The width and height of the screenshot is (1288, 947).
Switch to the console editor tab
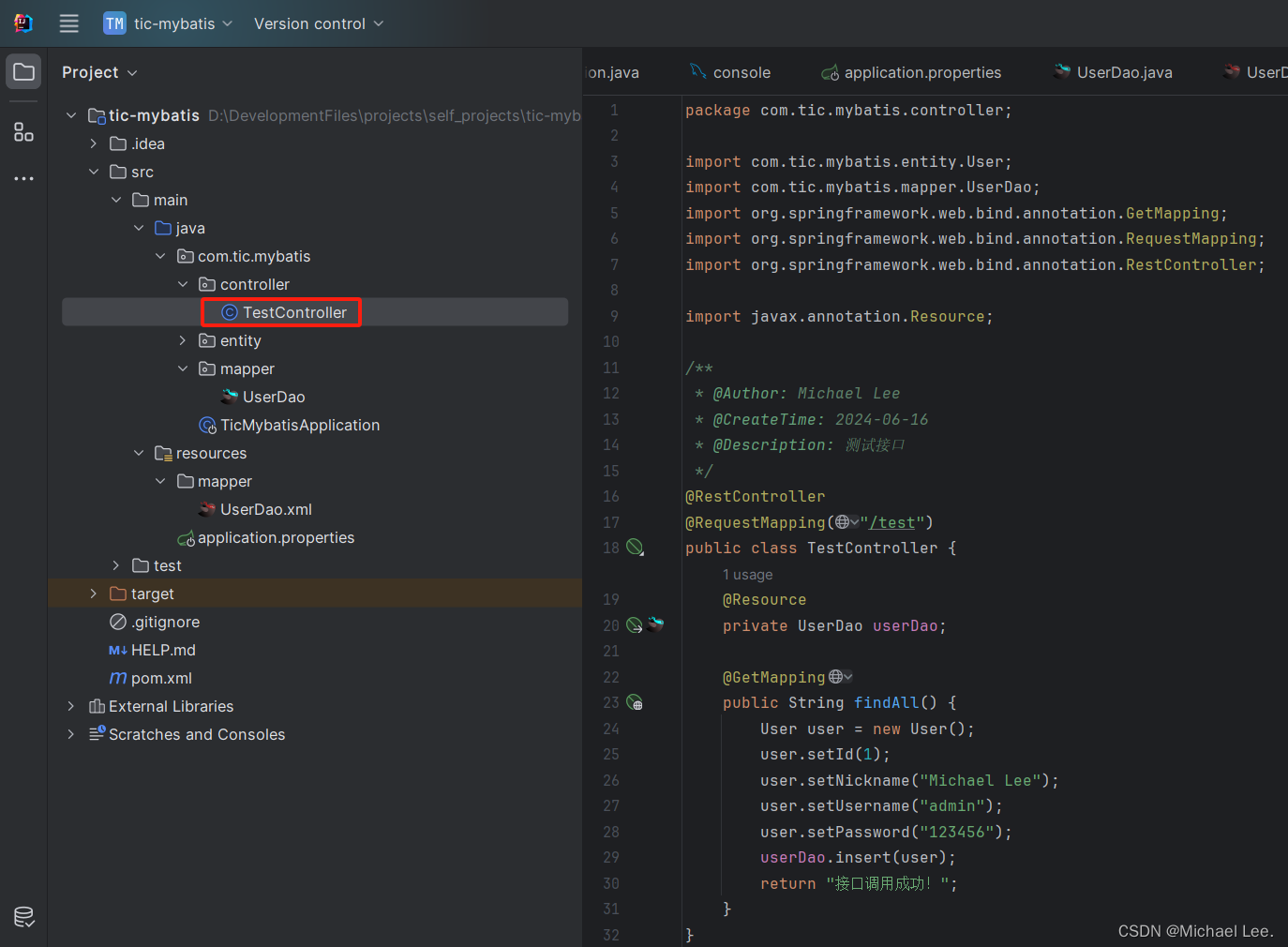click(x=730, y=72)
